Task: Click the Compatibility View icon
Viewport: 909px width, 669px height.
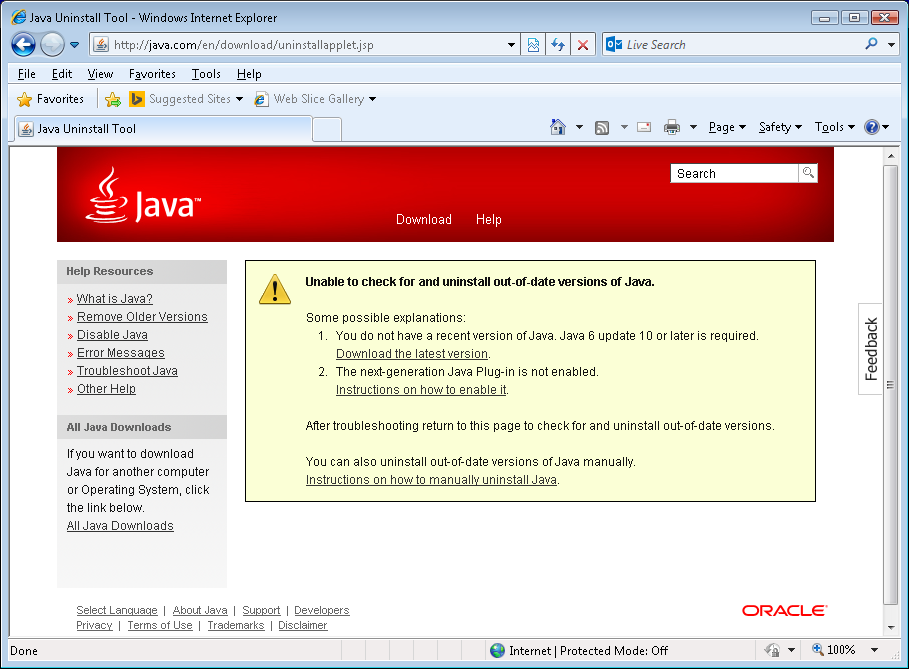Action: [534, 45]
